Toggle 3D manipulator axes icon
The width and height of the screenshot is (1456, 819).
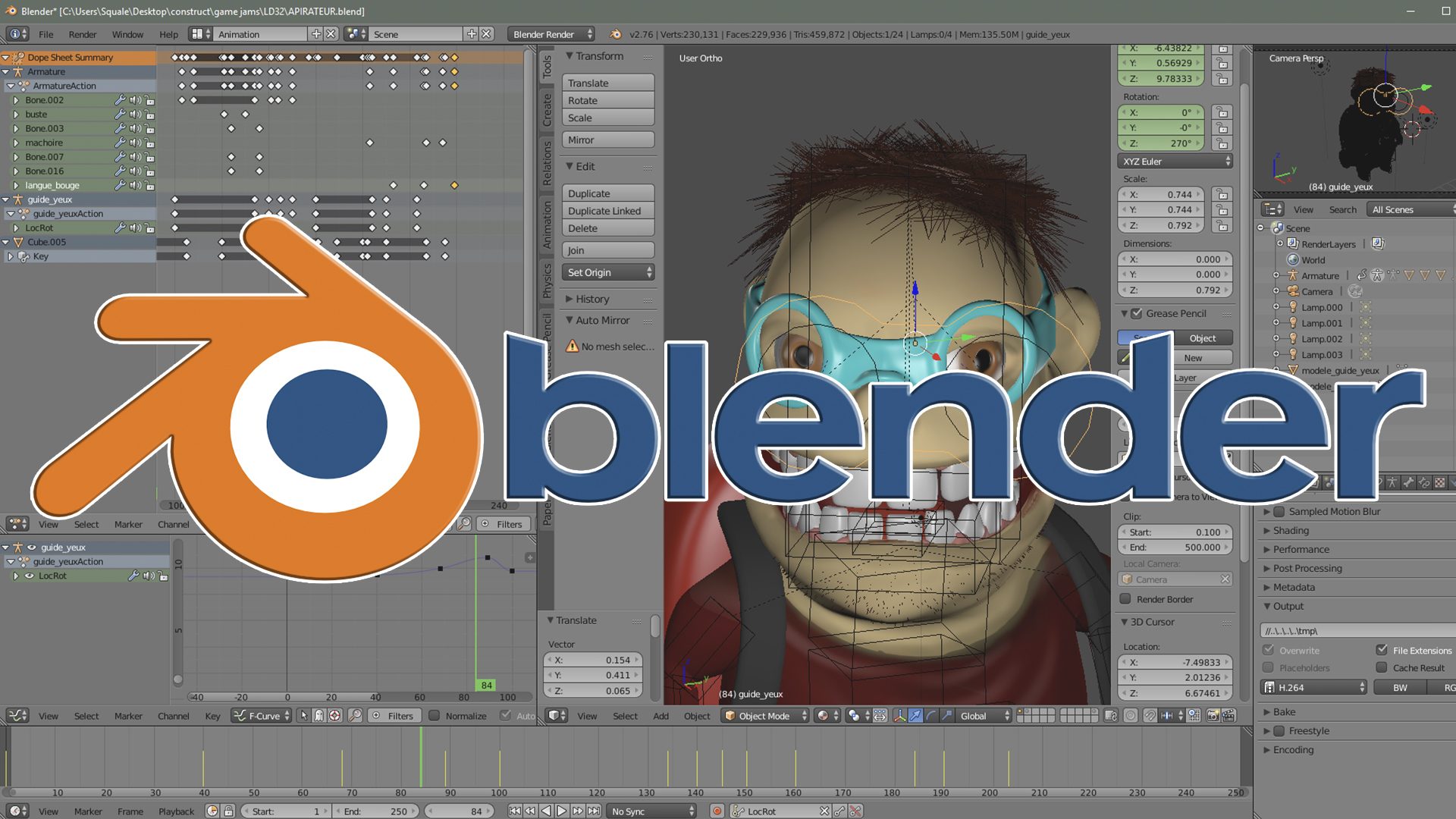[899, 716]
